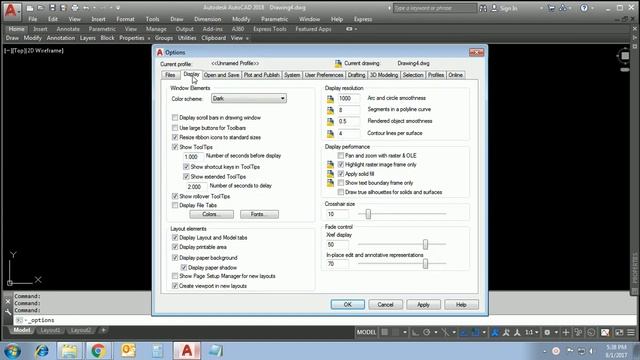Click the Workspace switching gear in status bar
The height and width of the screenshot is (360, 640).
click(547, 332)
